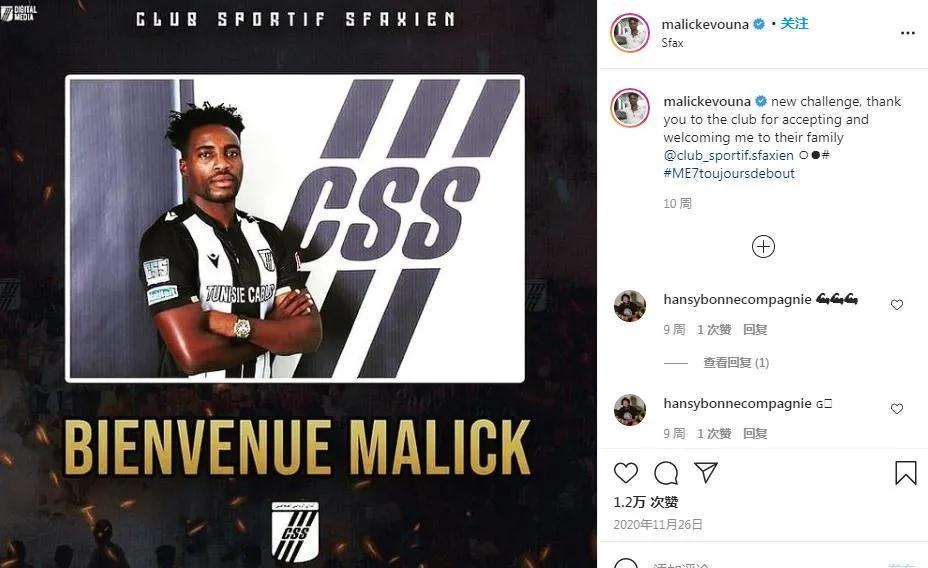
Task: Open the malickevouna profile picture in the header
Action: (x=630, y=33)
